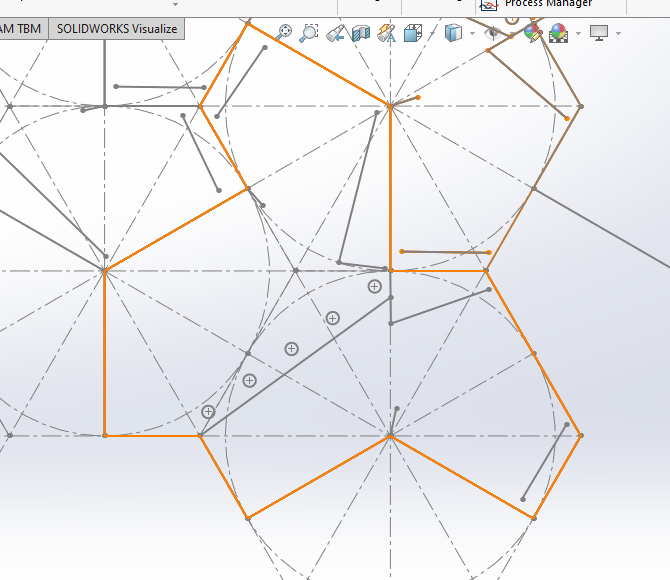The image size is (670, 580).
Task: Click the Zoom to Fit icon
Action: [x=284, y=33]
